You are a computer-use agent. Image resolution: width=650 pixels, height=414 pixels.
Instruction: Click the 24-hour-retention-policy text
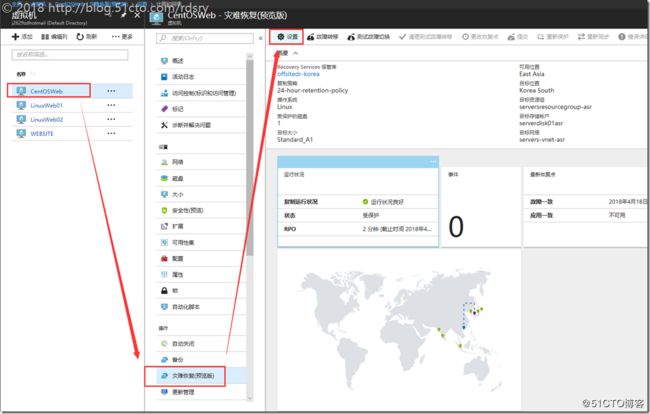pyautogui.click(x=313, y=90)
